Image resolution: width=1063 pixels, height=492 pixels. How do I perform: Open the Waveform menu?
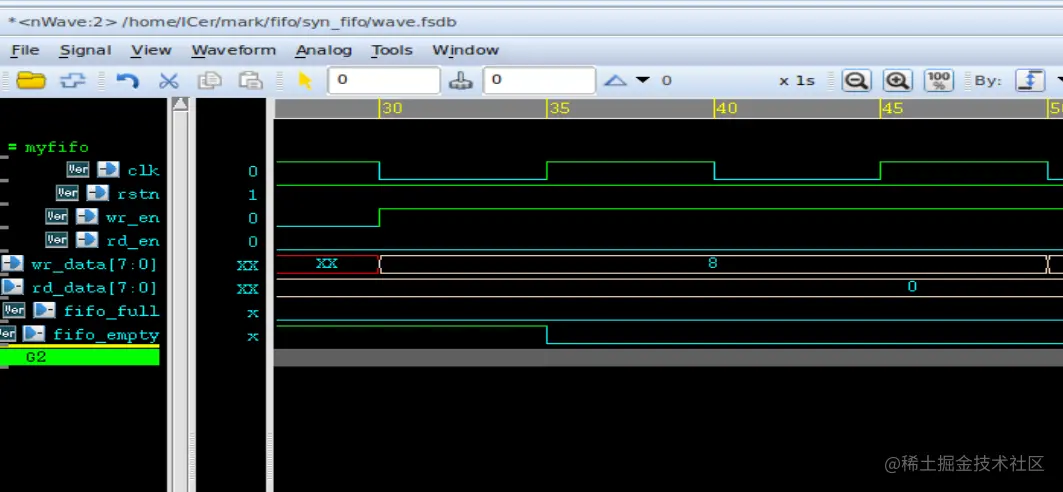click(x=234, y=50)
